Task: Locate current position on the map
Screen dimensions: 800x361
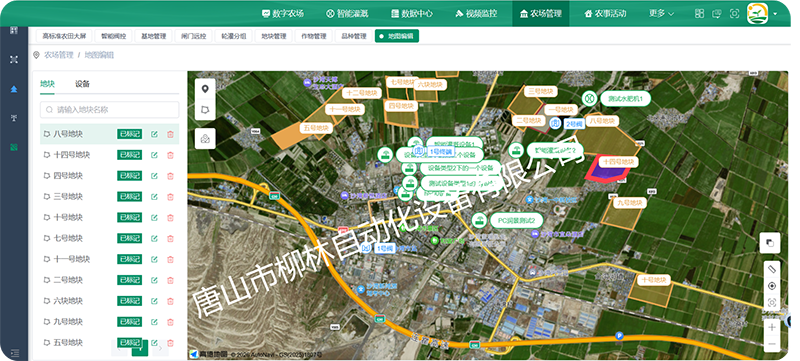Action: [772, 286]
